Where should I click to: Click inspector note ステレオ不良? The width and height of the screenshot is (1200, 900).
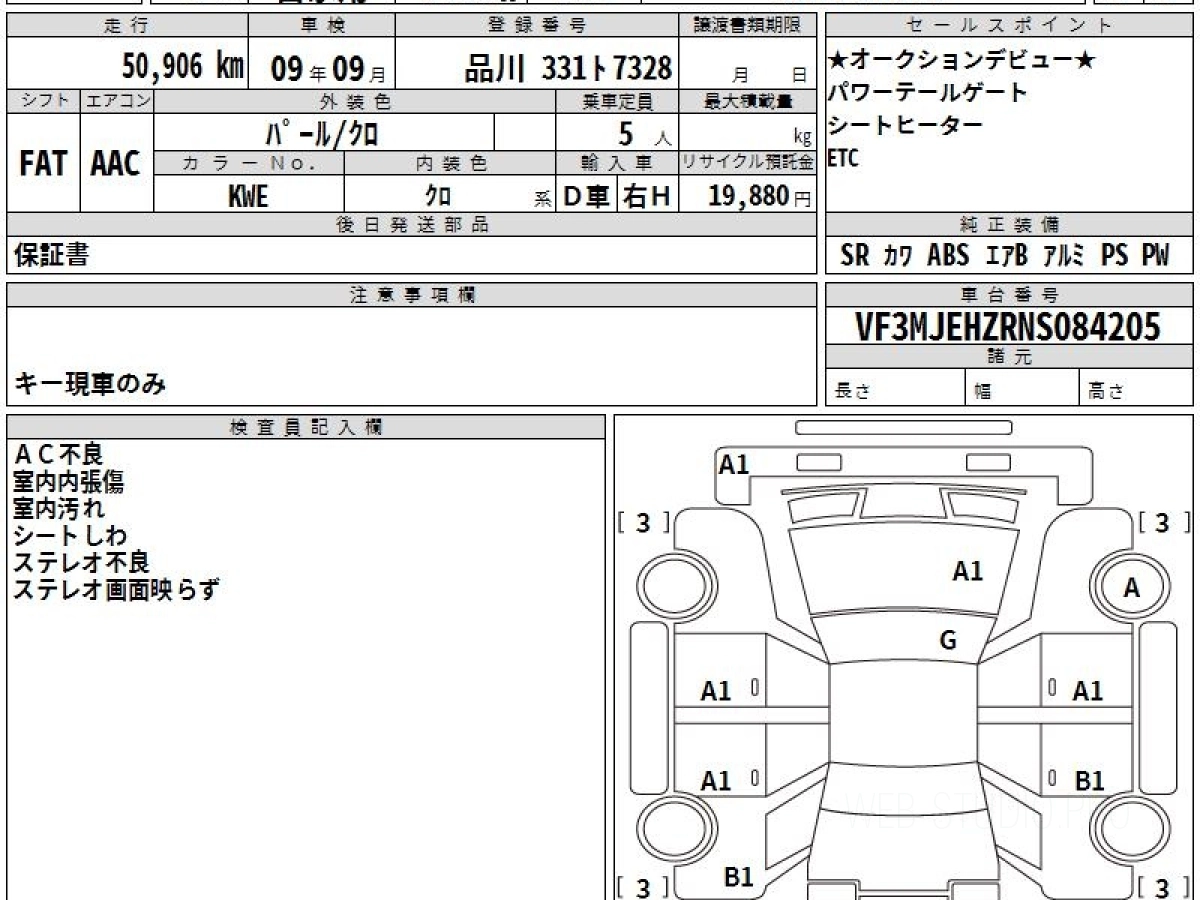(x=81, y=563)
